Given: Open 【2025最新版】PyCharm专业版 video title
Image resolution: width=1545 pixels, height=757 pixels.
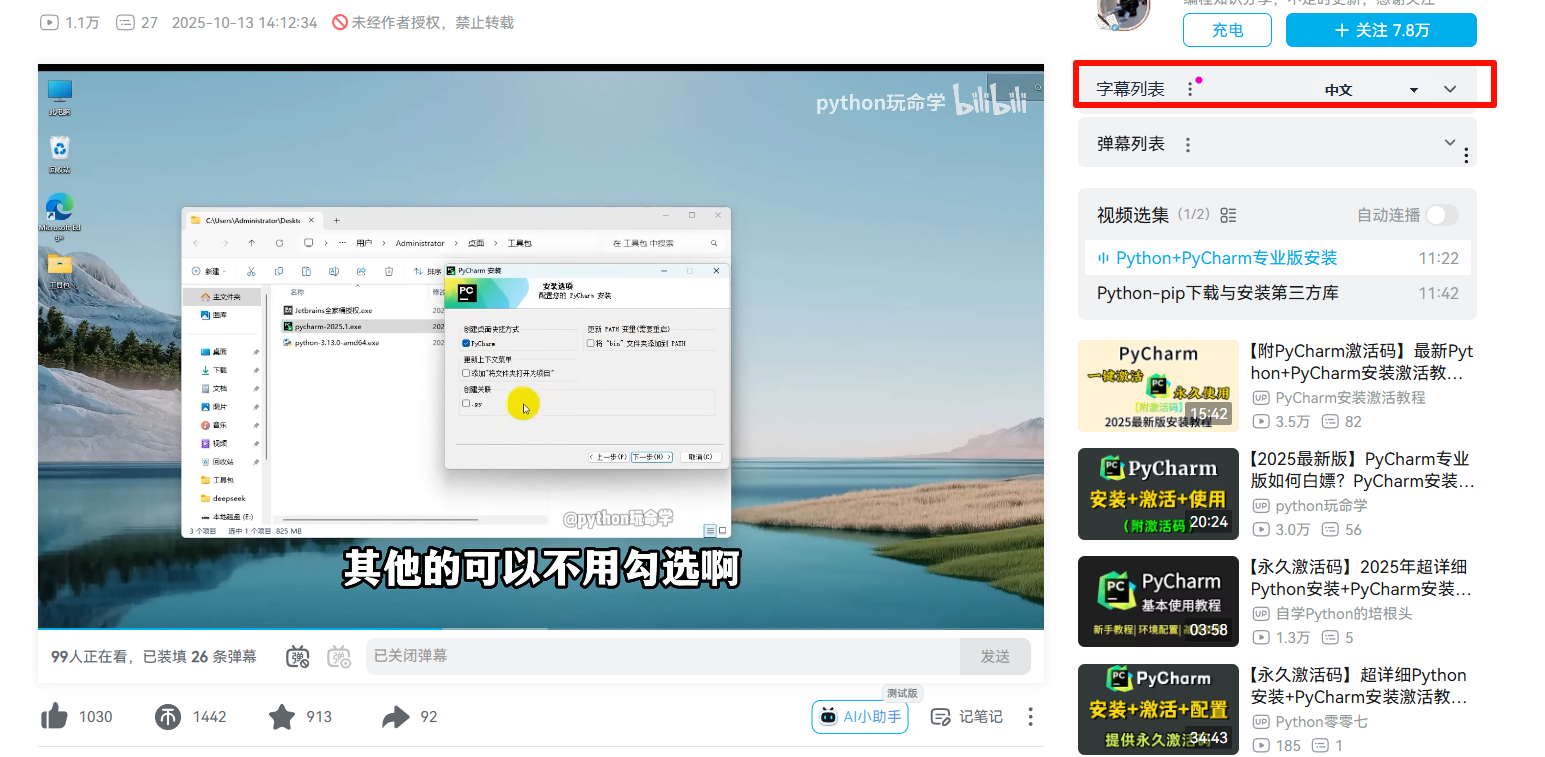Looking at the screenshot, I should click(x=1362, y=470).
